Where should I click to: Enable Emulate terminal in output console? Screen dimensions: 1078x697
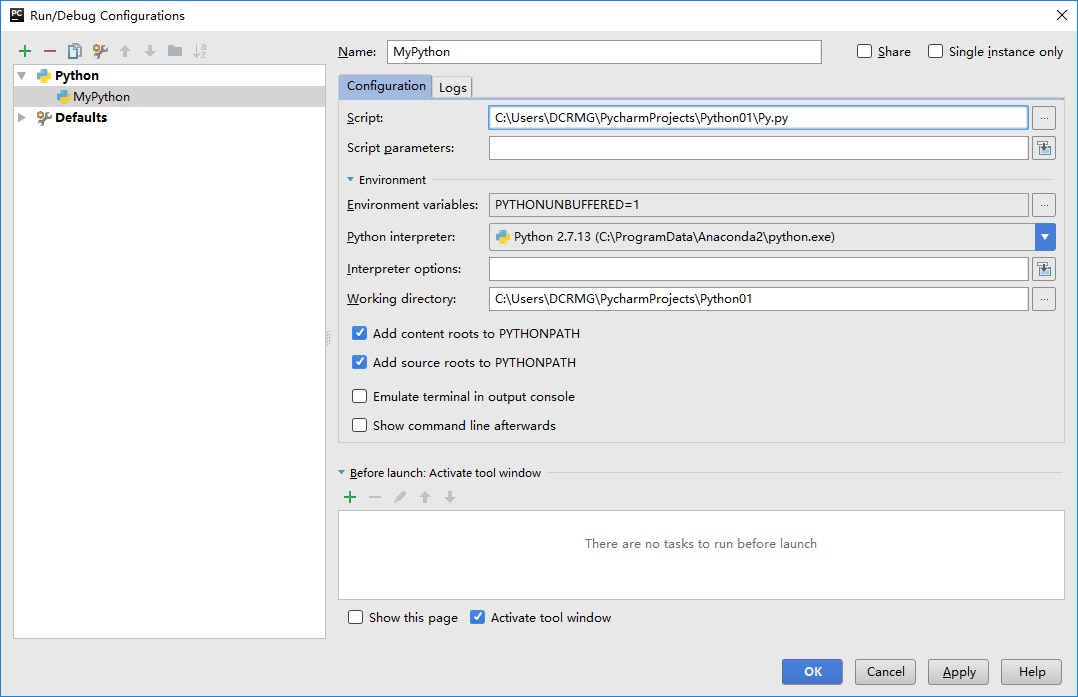point(360,397)
